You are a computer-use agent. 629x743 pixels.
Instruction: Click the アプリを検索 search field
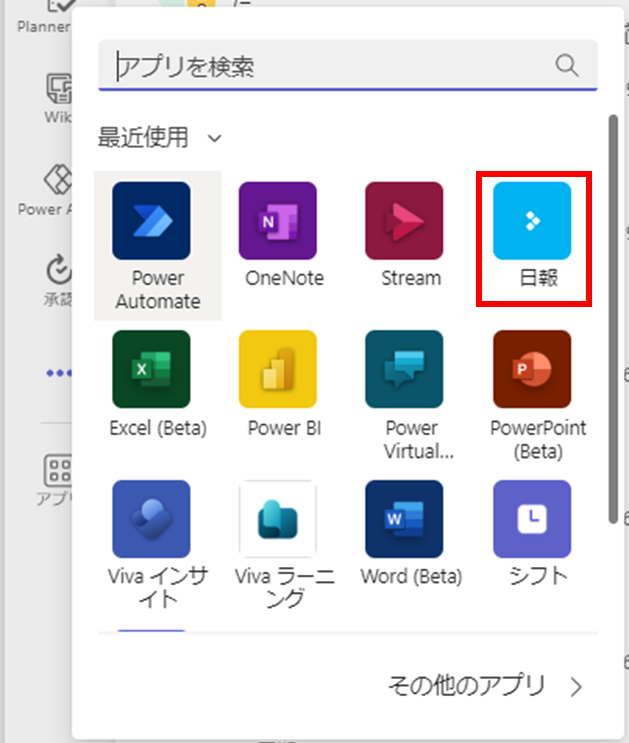pyautogui.click(x=330, y=66)
